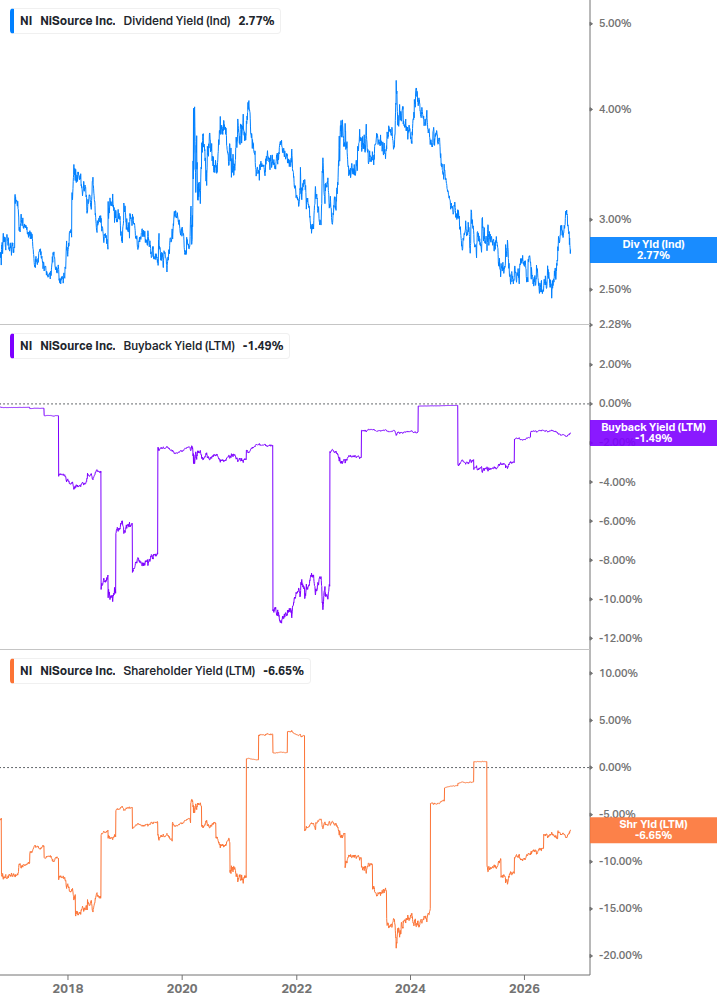
Task: Click the 2020 x-axis year label
Action: (182, 988)
